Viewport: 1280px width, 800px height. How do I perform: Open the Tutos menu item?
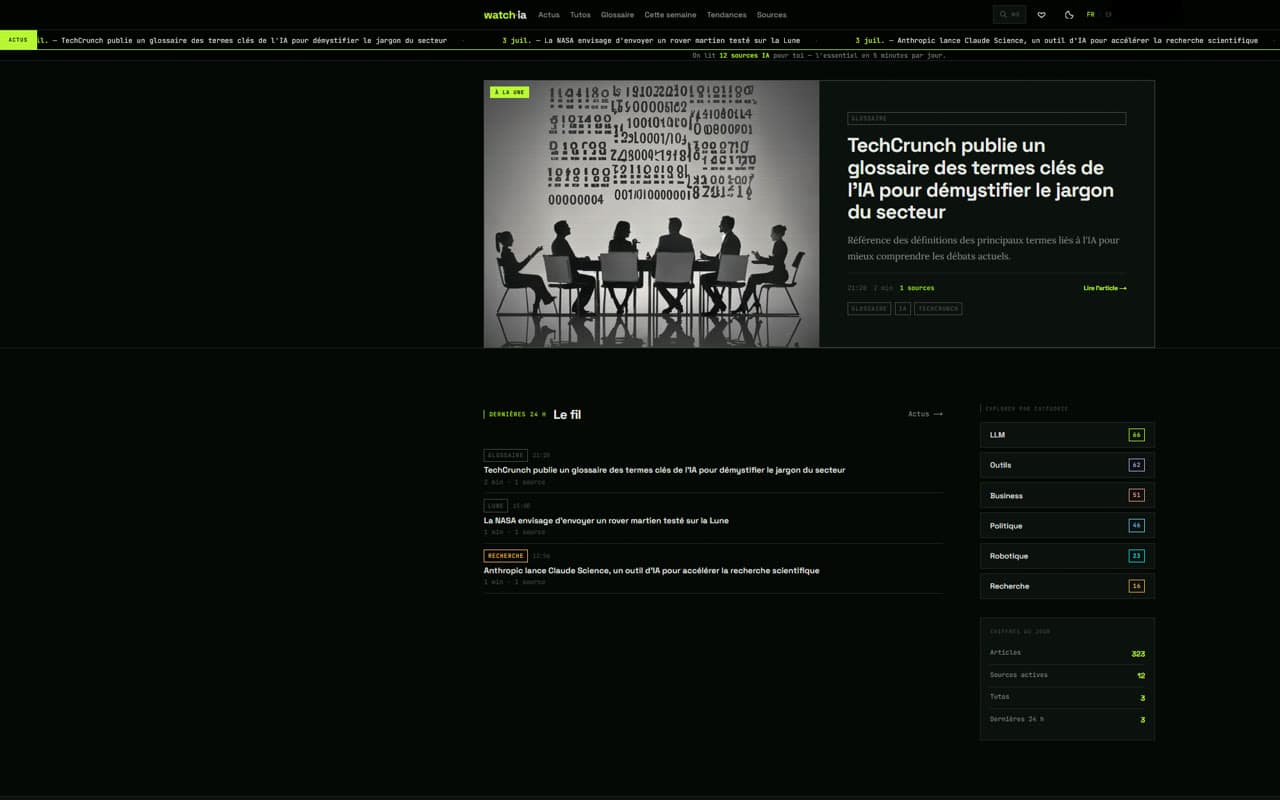click(580, 15)
